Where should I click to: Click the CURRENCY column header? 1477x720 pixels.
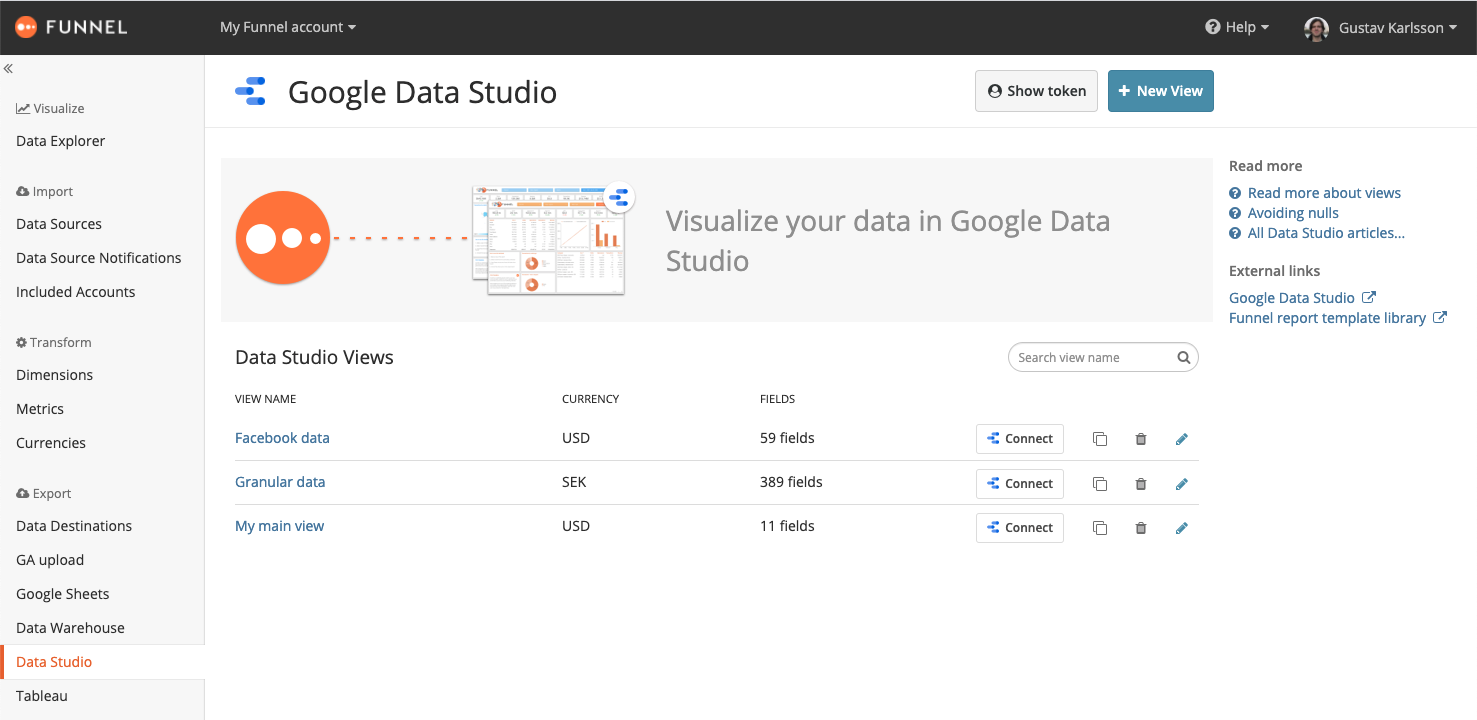pyautogui.click(x=591, y=399)
